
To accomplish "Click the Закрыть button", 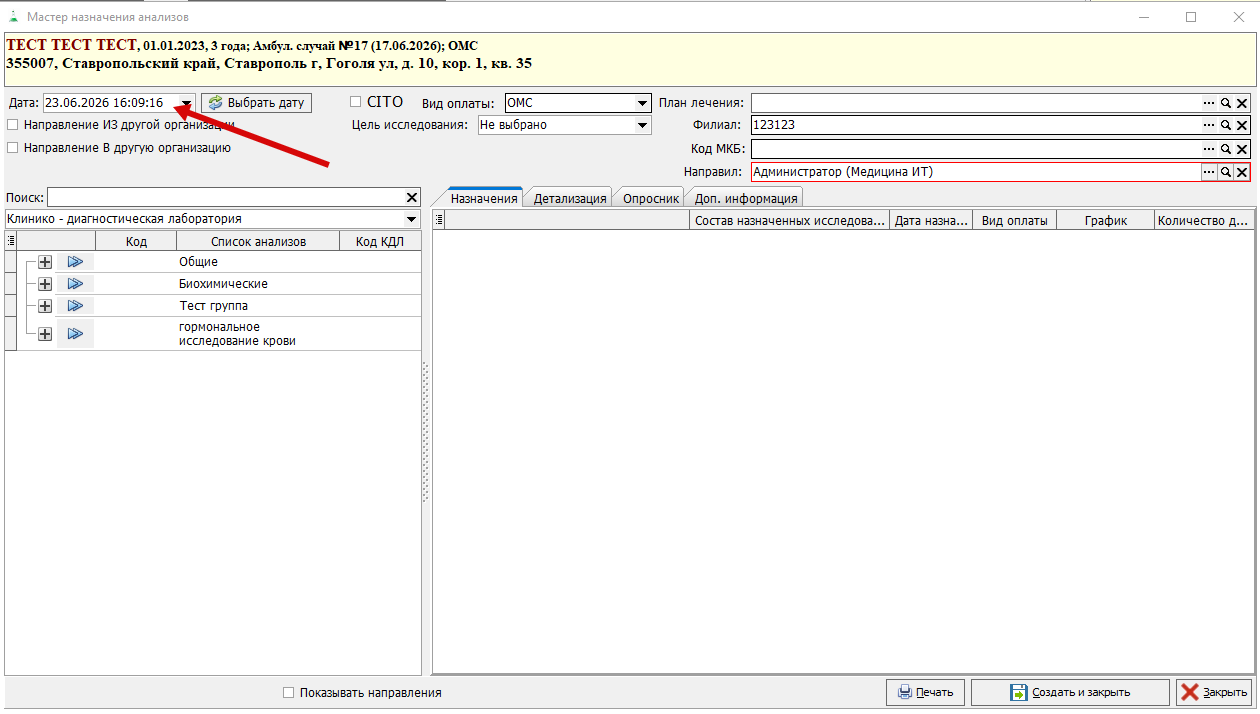I will 1214,692.
